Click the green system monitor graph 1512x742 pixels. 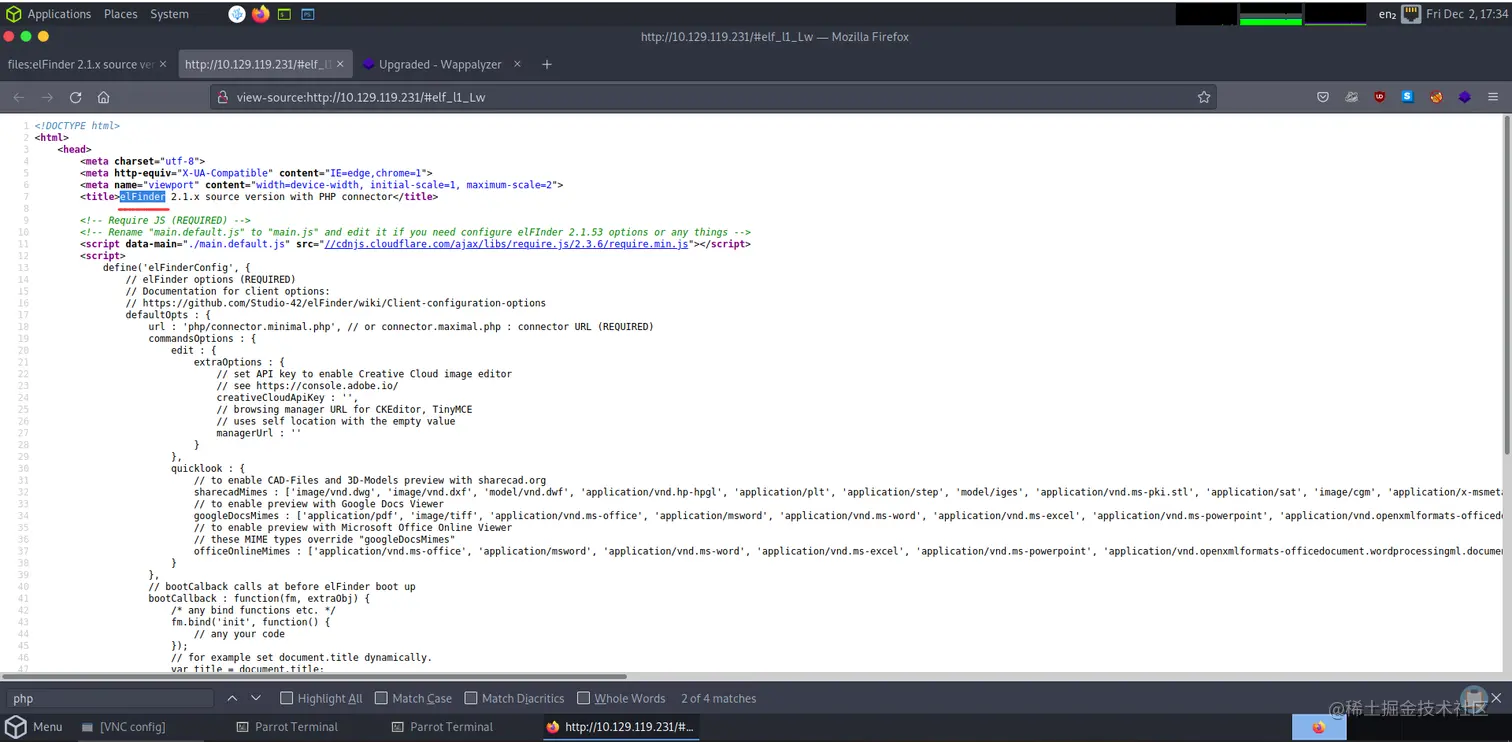pos(1271,14)
